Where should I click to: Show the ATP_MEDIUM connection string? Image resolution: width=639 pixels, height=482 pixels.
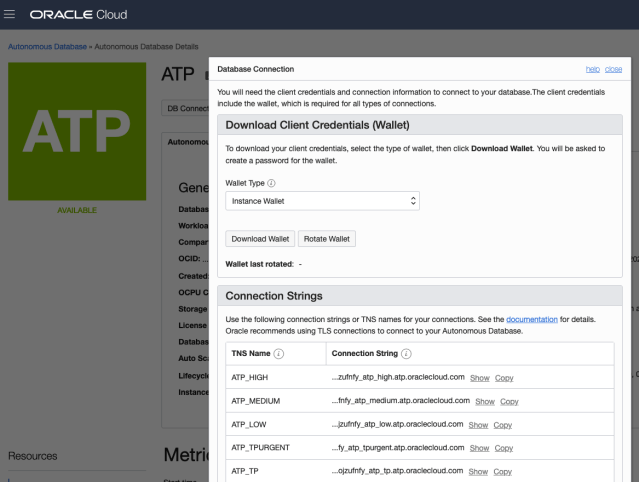(x=484, y=401)
